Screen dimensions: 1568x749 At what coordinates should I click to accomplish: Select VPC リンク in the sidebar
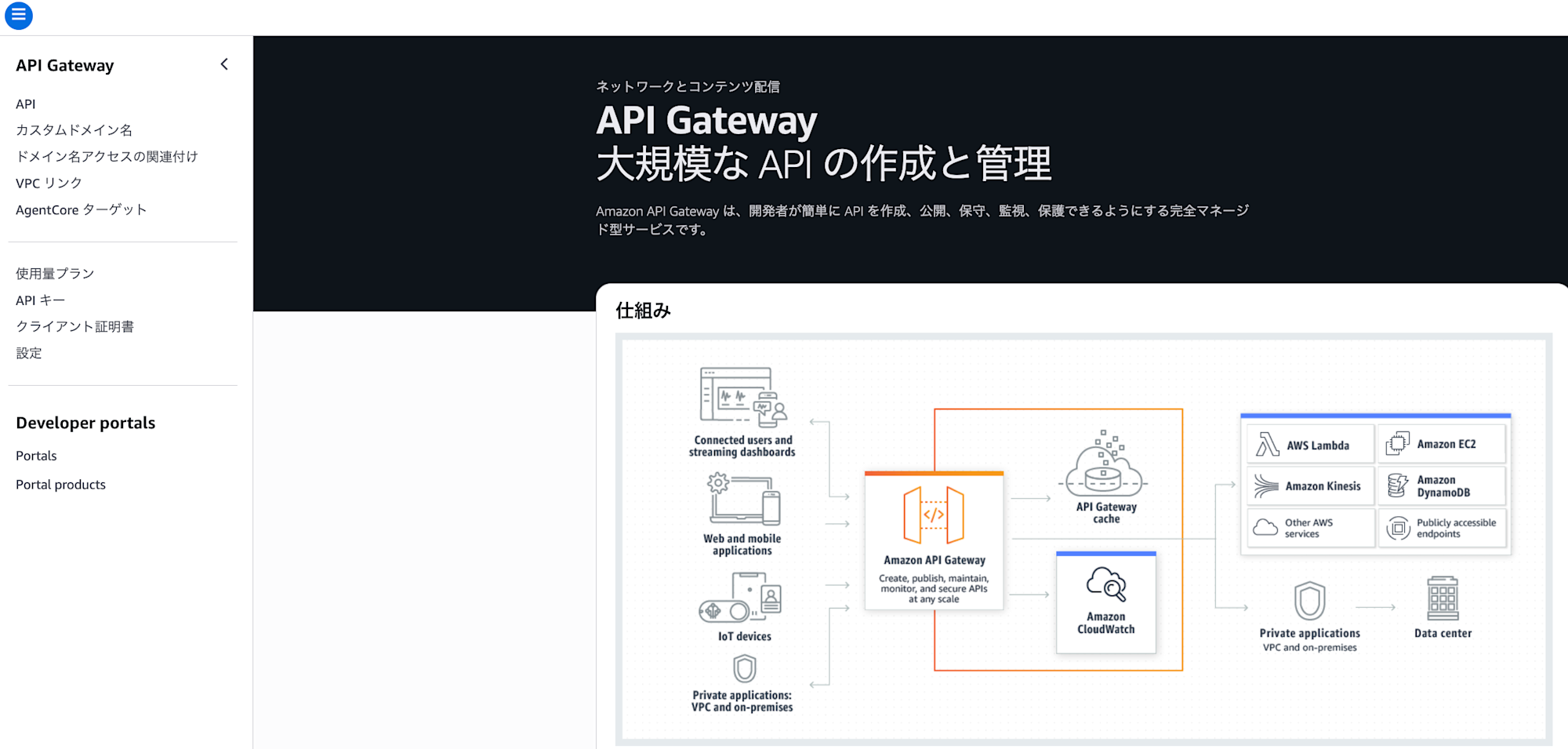point(49,183)
